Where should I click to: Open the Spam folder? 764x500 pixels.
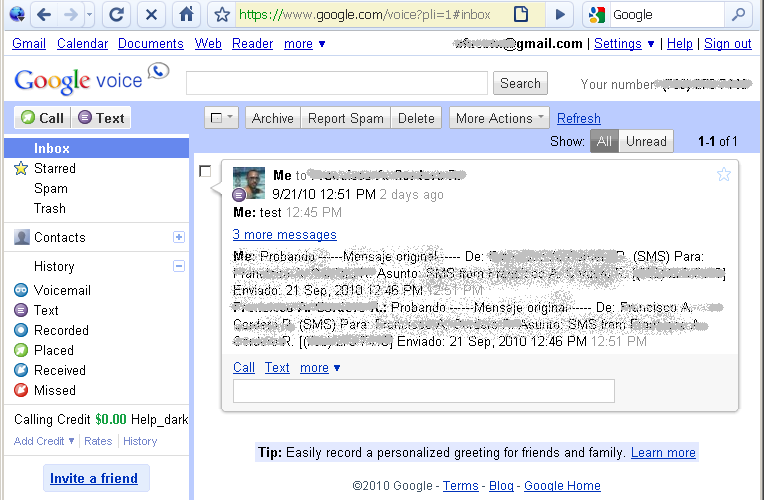pyautogui.click(x=51, y=189)
